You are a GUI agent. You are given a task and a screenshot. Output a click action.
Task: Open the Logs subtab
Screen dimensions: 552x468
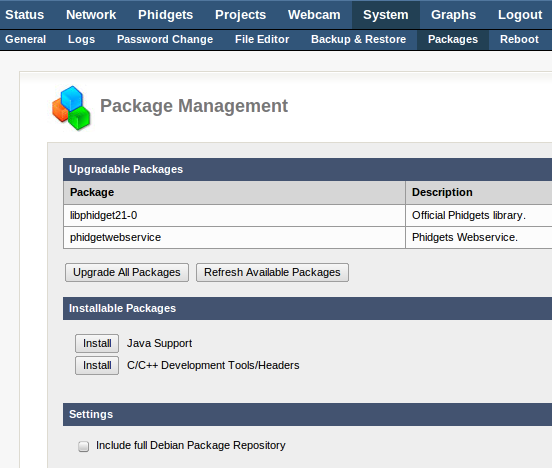tap(81, 39)
